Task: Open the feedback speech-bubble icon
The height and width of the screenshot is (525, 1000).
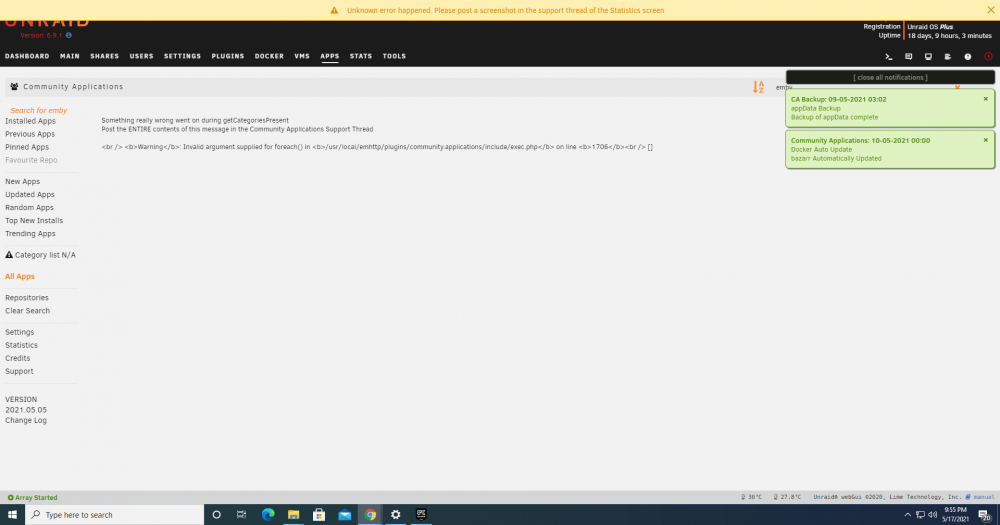Action: (x=908, y=57)
